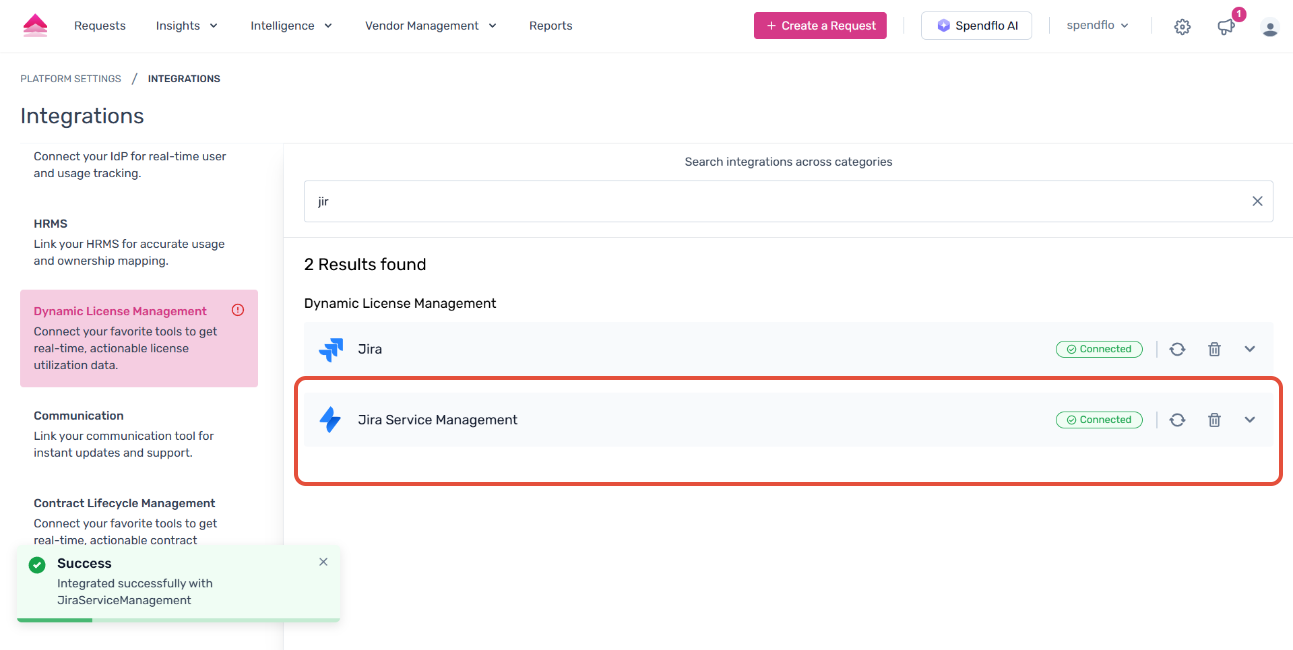
Task: Click the green success checkmark icon
Action: tap(37, 564)
